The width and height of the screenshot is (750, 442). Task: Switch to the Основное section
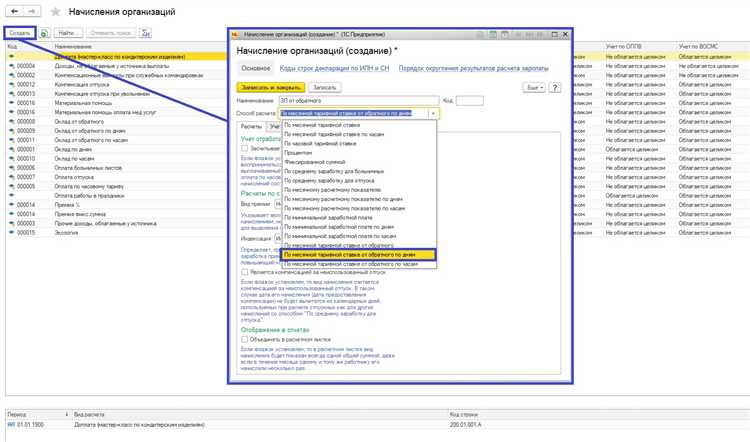pyautogui.click(x=256, y=68)
